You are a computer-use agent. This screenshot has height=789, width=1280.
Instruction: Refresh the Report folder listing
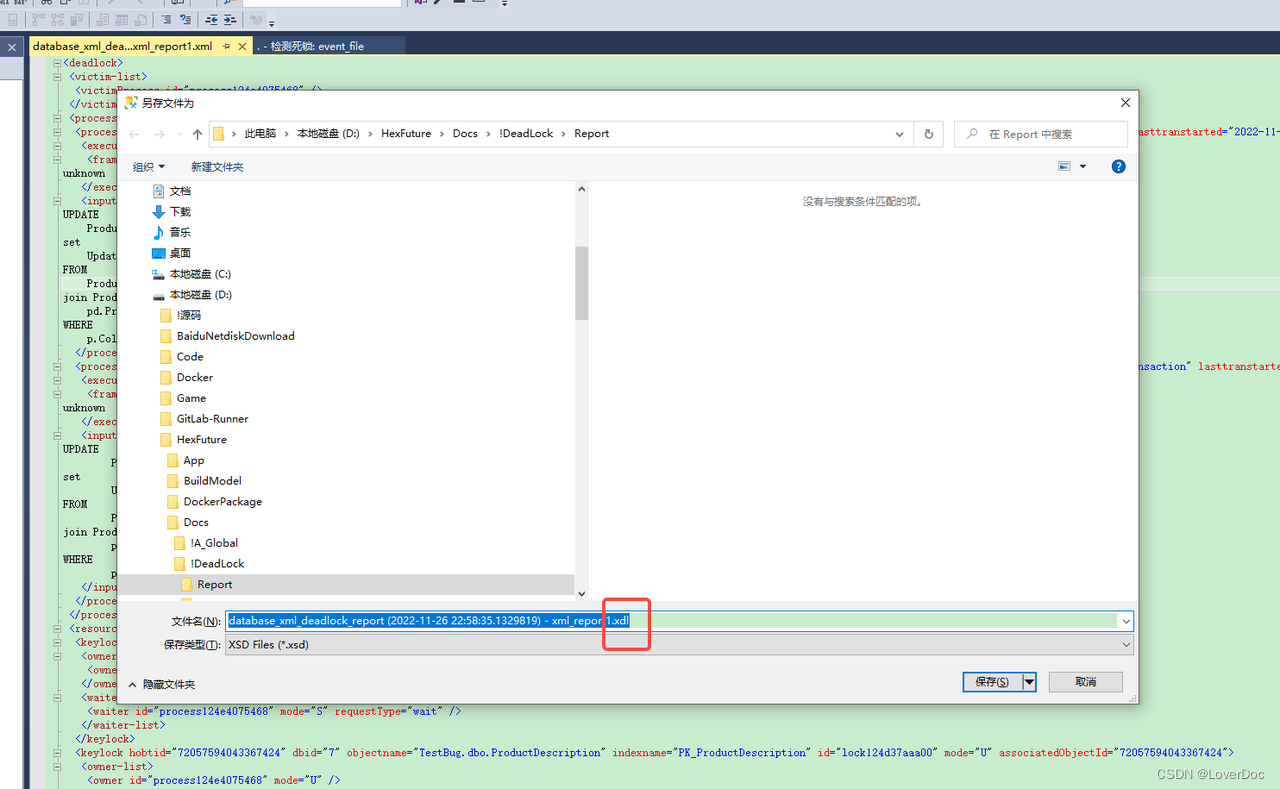pos(929,134)
